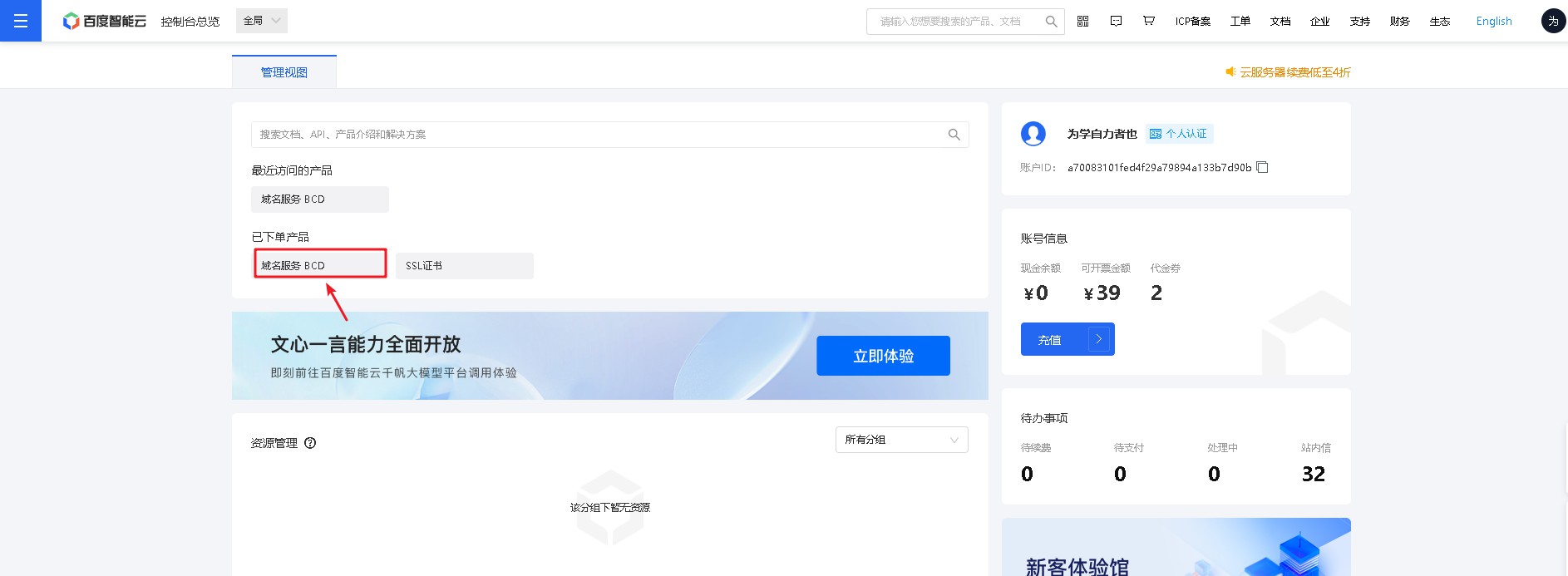Open 域名服务 BCD under 最近访问的产品
Screen dimensions: 1568x576
tap(320, 199)
